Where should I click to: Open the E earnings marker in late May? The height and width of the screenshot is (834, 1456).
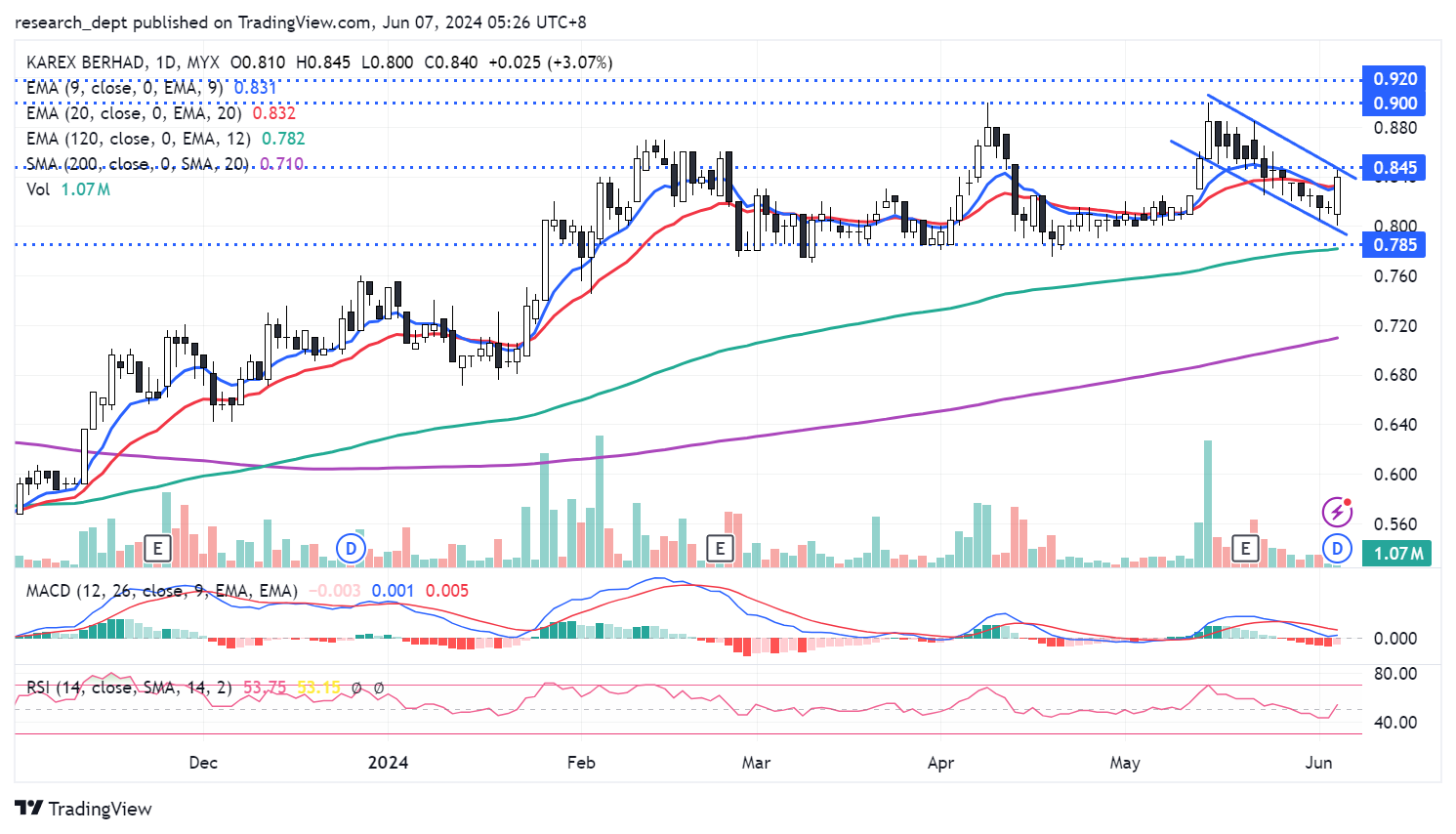tap(1245, 549)
